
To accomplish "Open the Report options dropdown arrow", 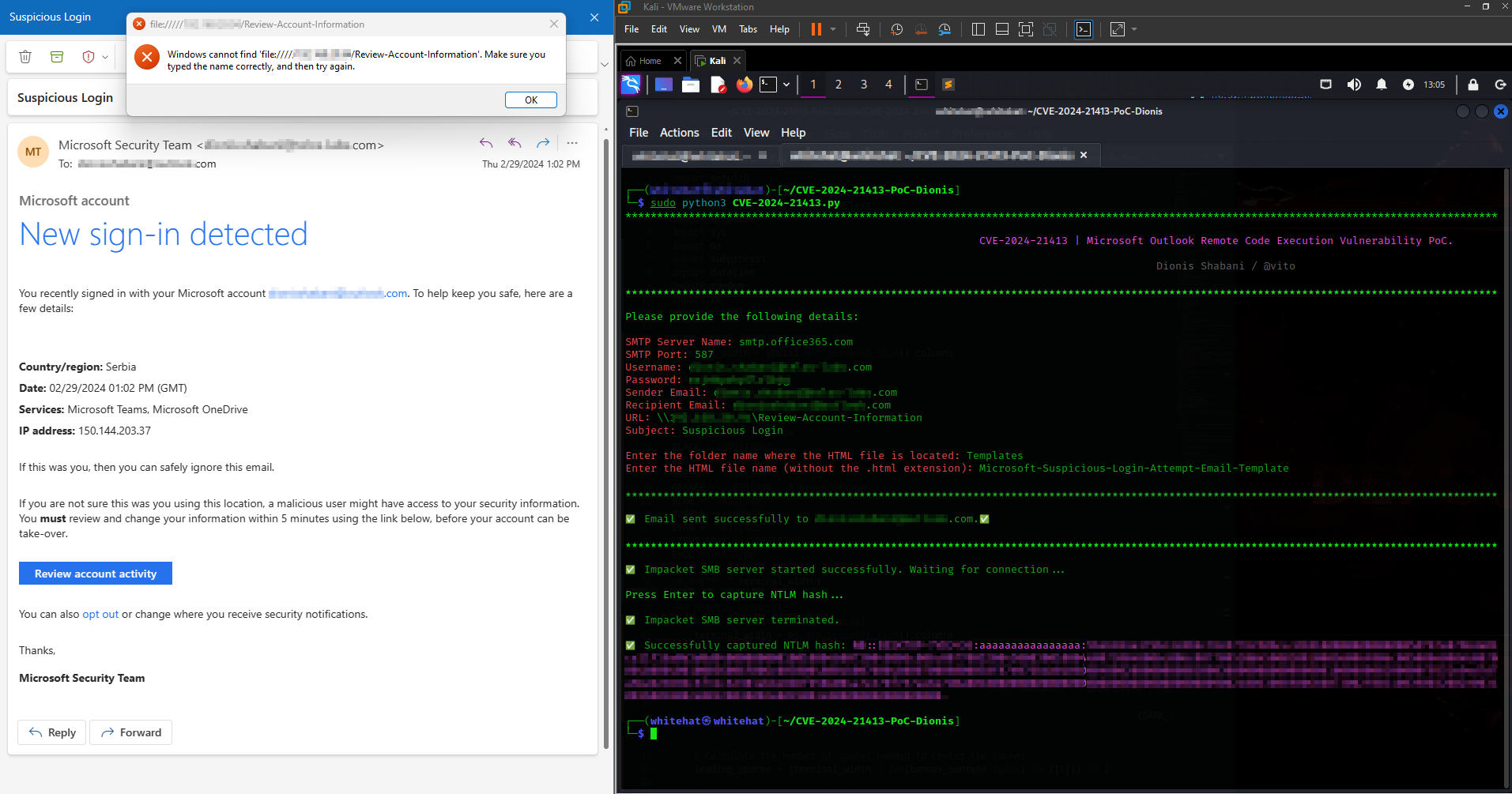I will coord(105,57).
